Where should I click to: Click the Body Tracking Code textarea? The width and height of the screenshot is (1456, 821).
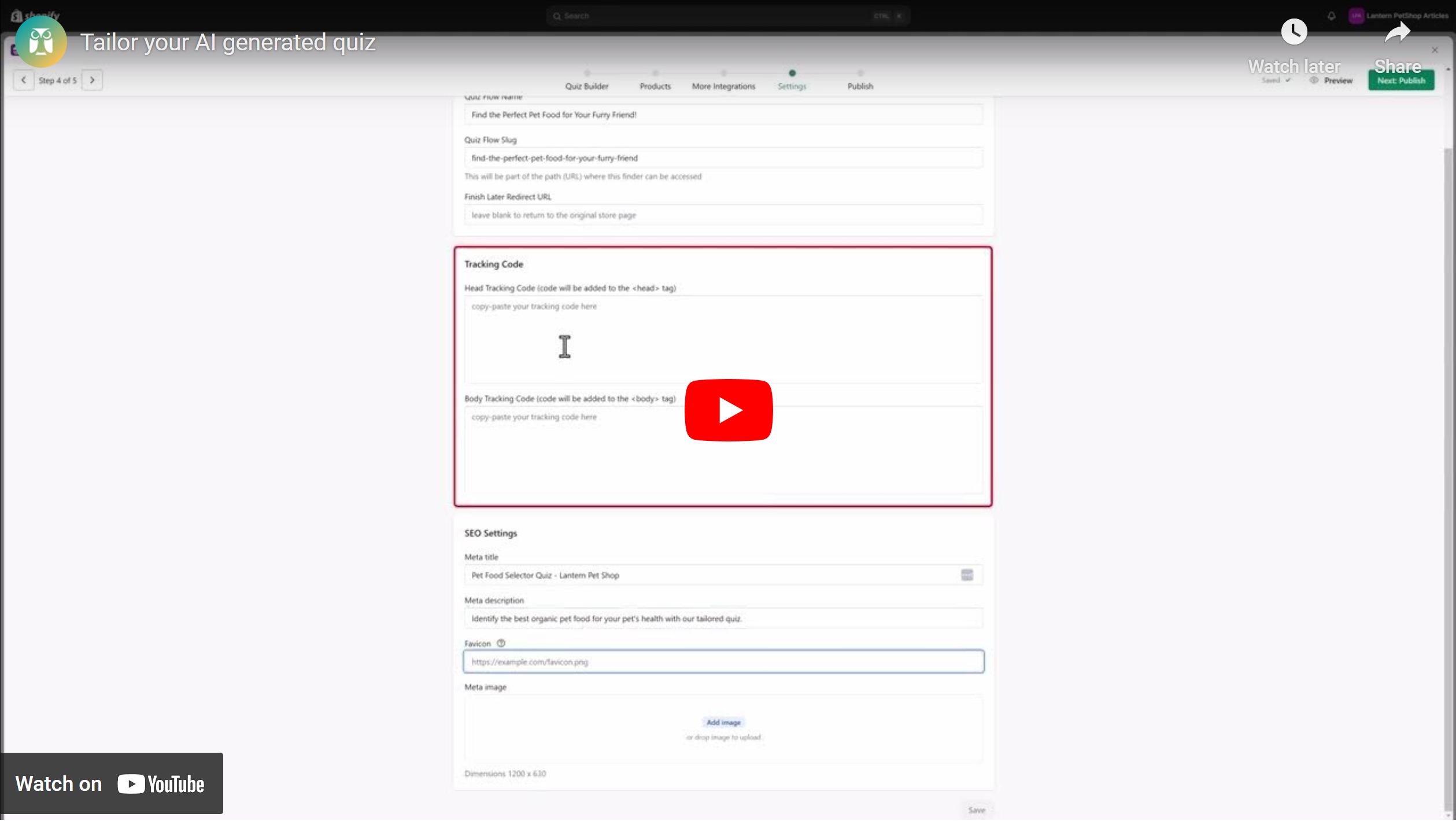723,451
